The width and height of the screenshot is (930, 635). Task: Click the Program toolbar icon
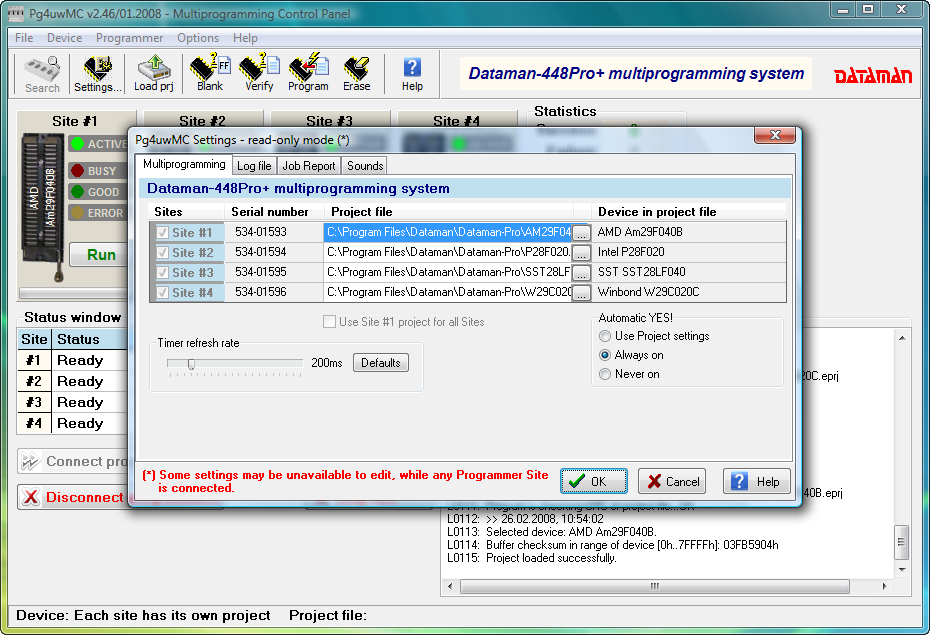point(308,74)
